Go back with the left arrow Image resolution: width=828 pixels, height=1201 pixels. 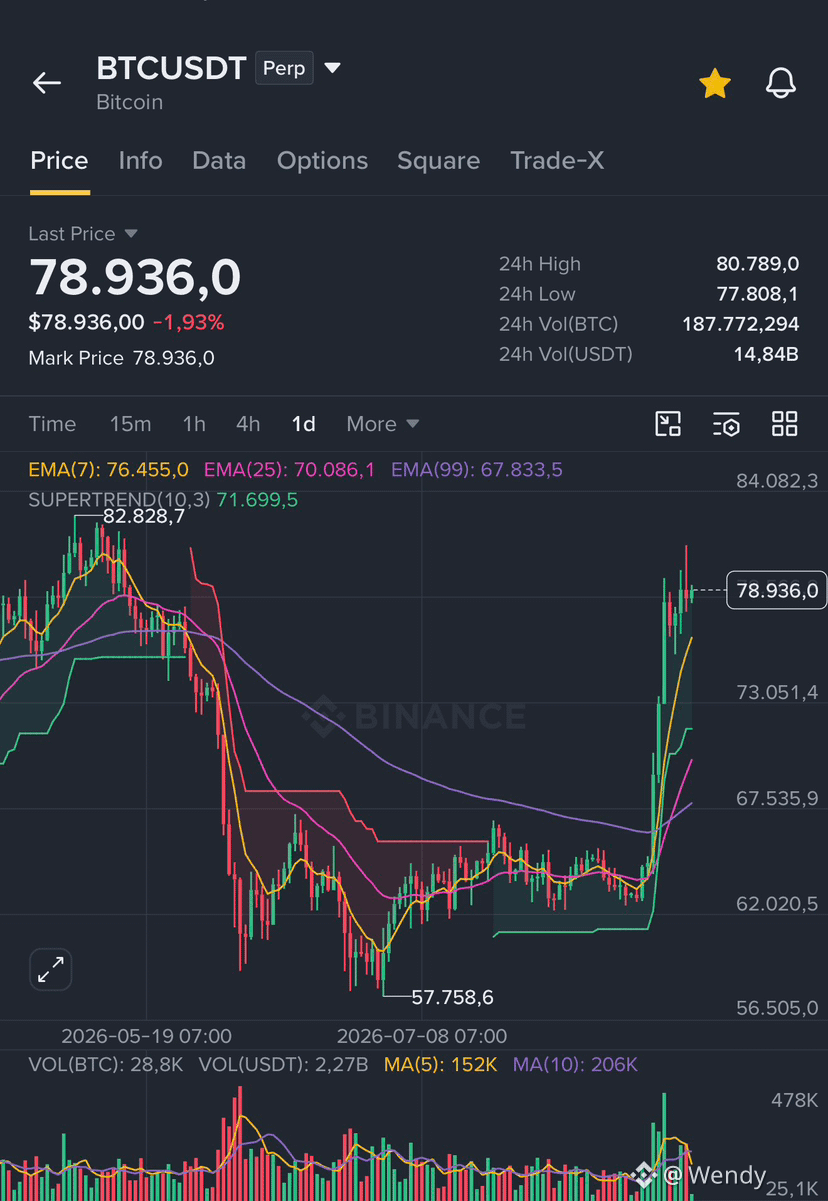coord(47,83)
